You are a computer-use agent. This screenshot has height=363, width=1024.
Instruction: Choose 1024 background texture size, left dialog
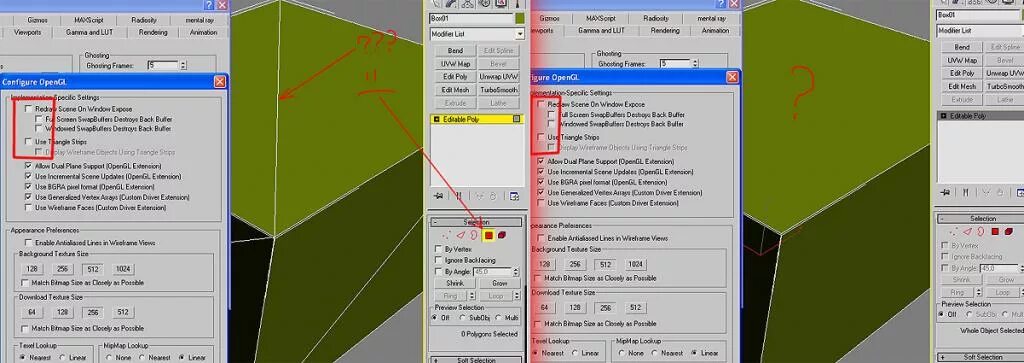[122, 269]
